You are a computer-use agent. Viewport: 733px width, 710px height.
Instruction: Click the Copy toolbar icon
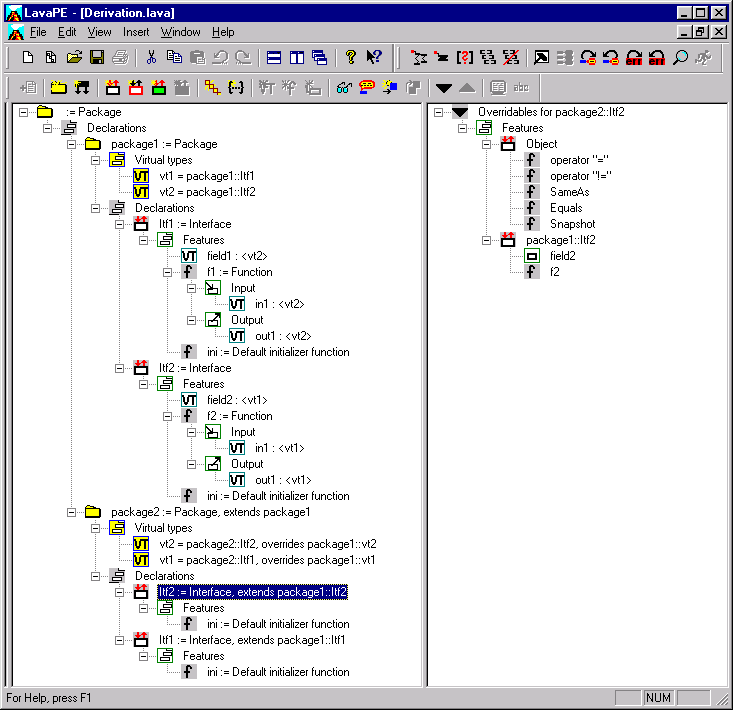[x=174, y=58]
